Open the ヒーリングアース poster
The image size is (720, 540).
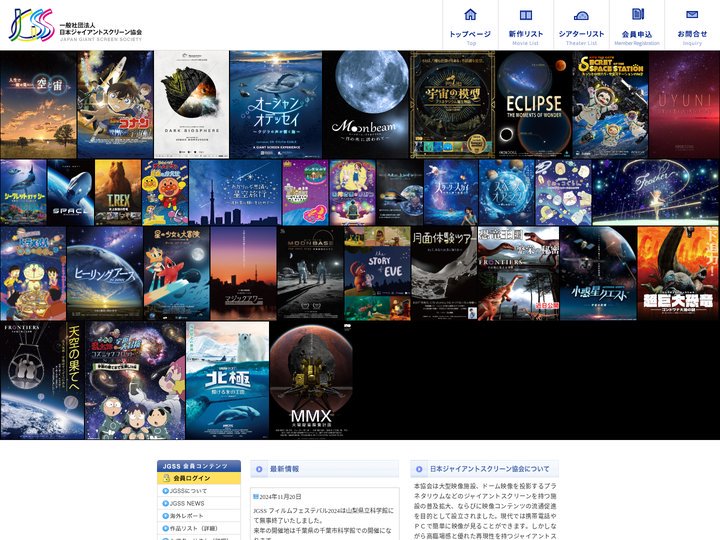click(105, 274)
